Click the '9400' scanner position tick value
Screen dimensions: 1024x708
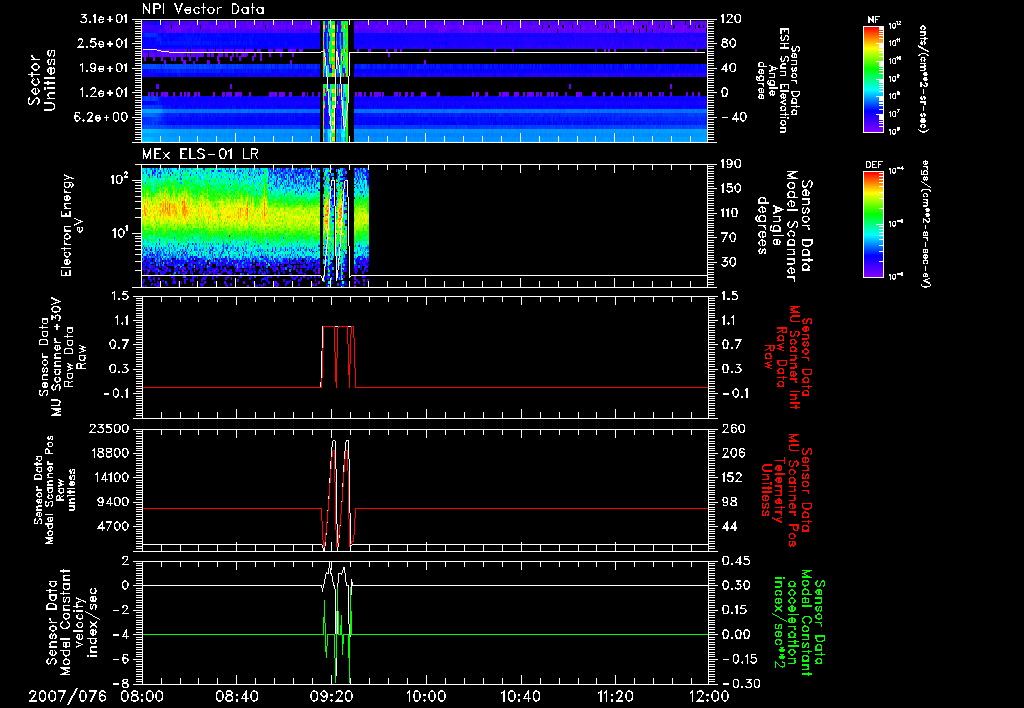114,502
